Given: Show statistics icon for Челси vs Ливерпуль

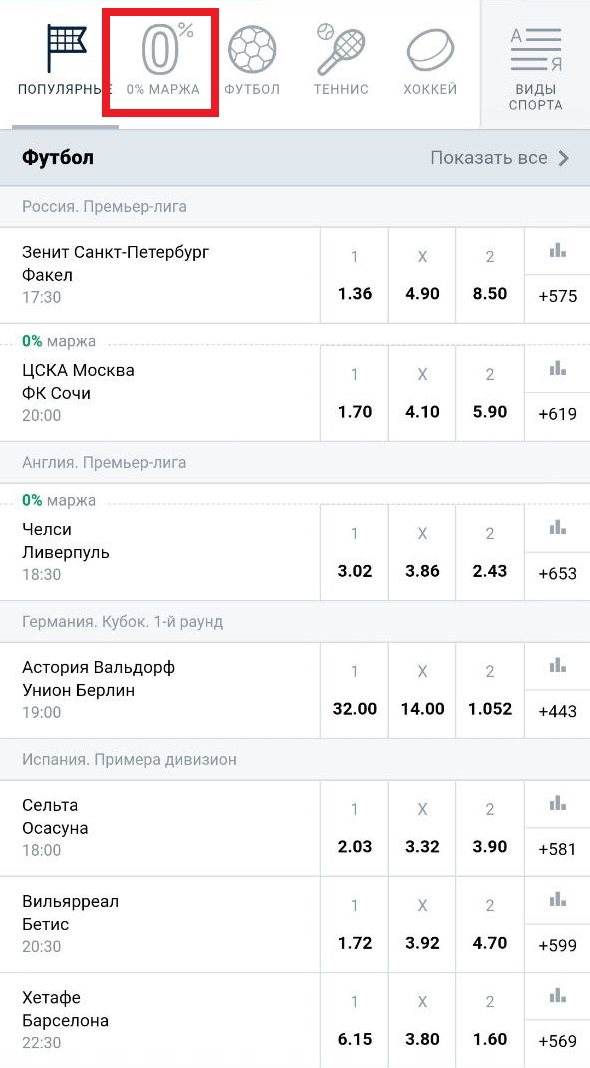Looking at the screenshot, I should pyautogui.click(x=557, y=528).
